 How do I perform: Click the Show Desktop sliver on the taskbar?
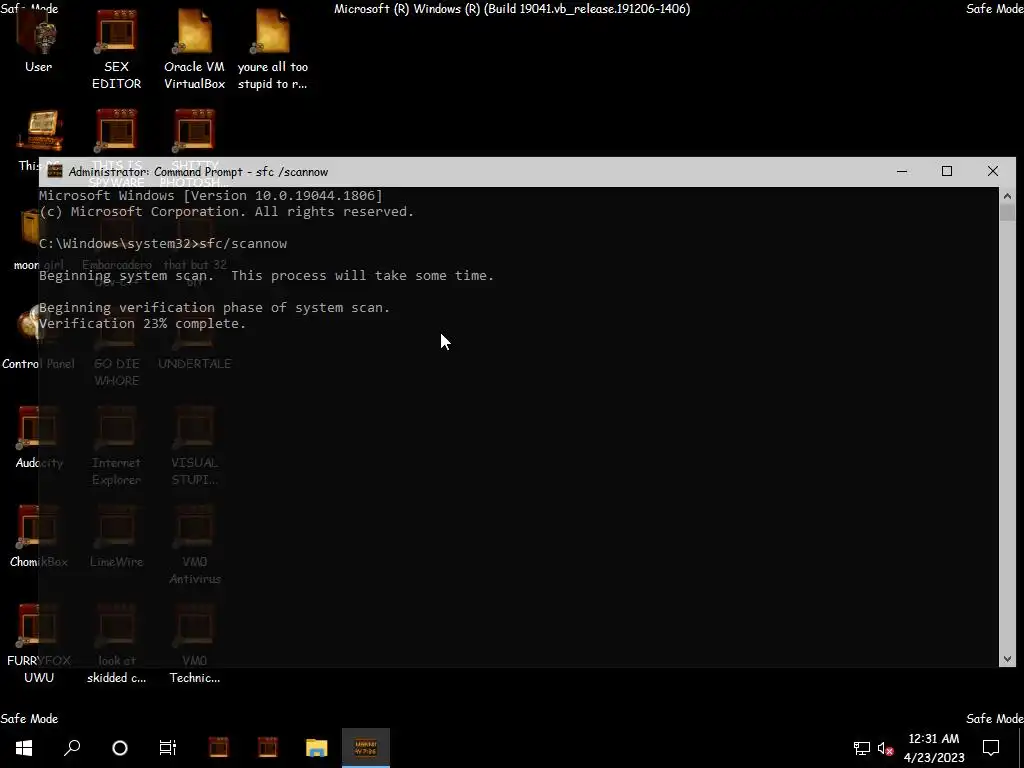pyautogui.click(x=1021, y=748)
